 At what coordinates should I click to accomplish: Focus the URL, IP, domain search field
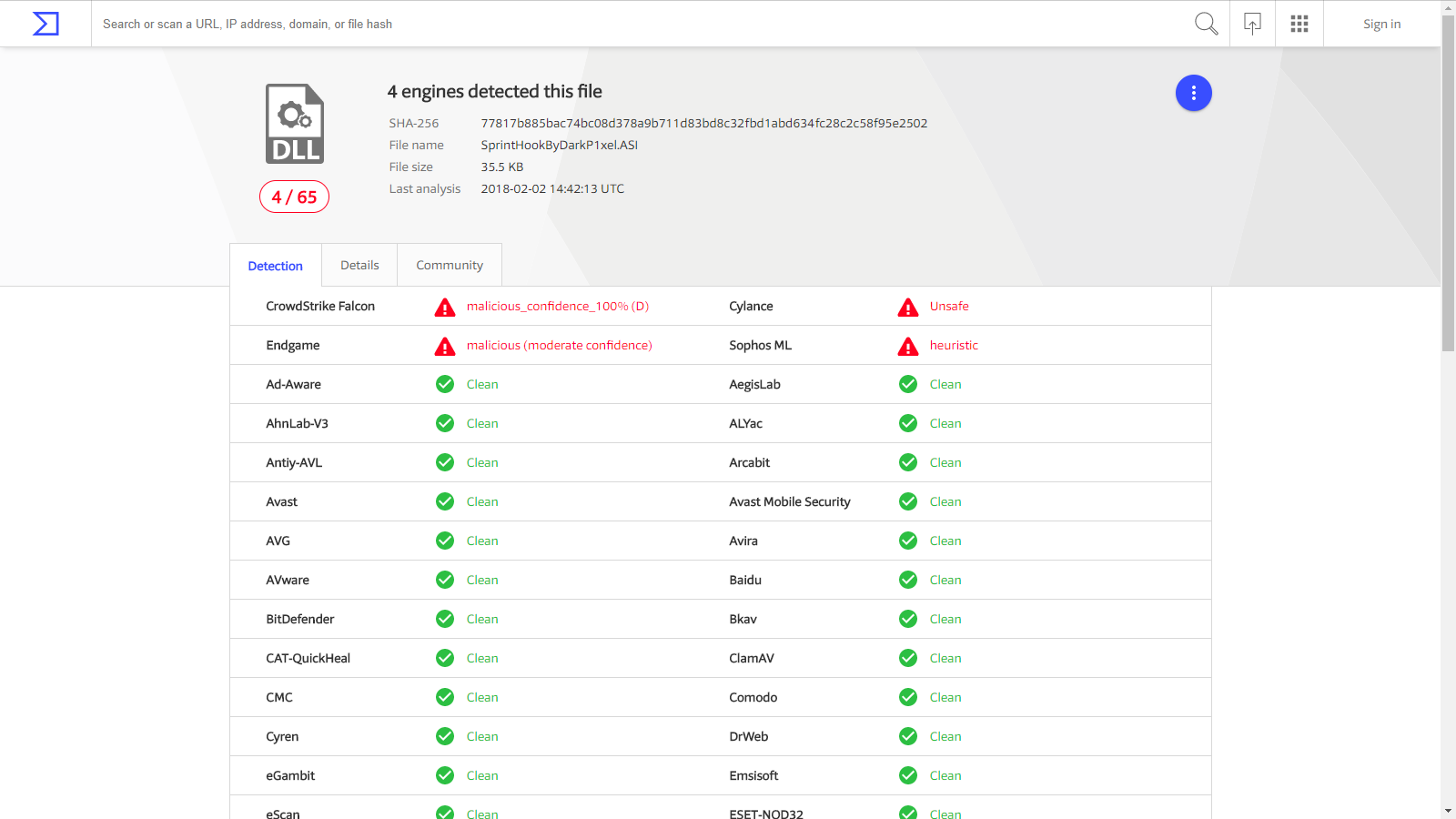(637, 24)
